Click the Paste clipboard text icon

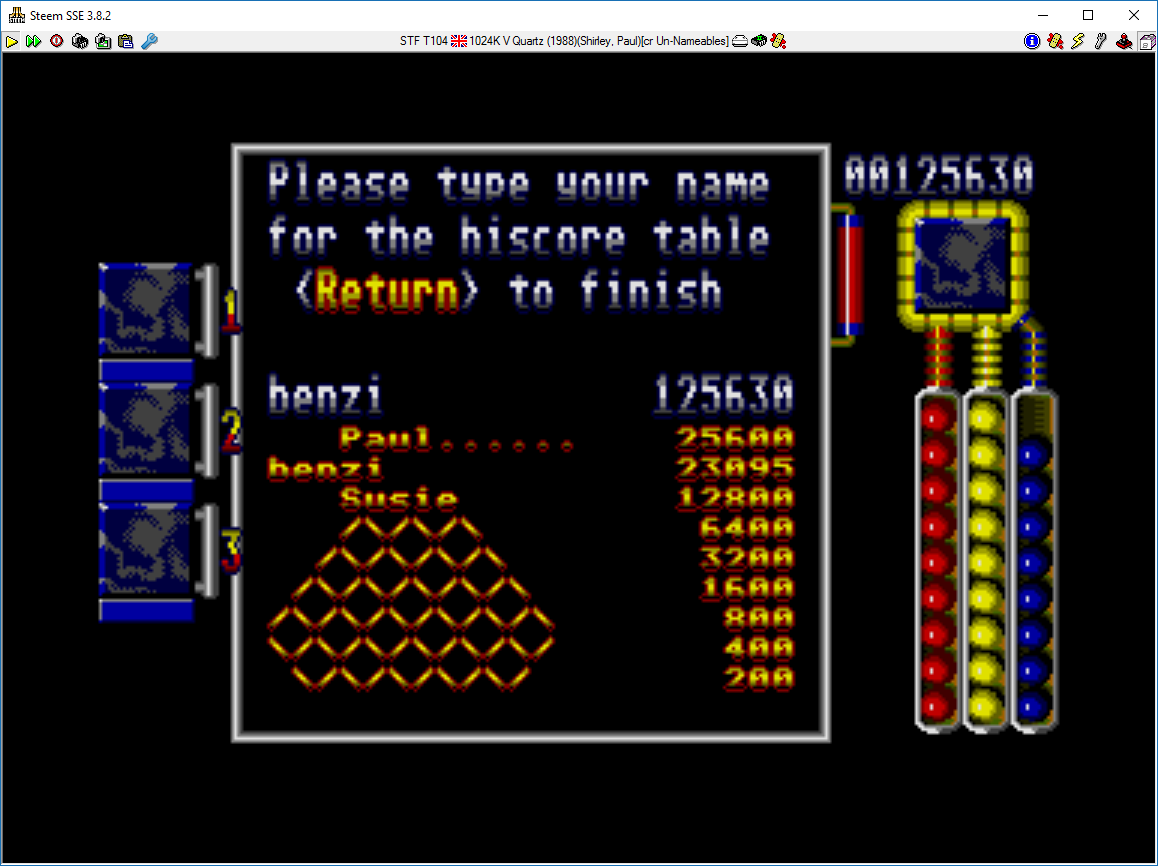pyautogui.click(x=125, y=41)
